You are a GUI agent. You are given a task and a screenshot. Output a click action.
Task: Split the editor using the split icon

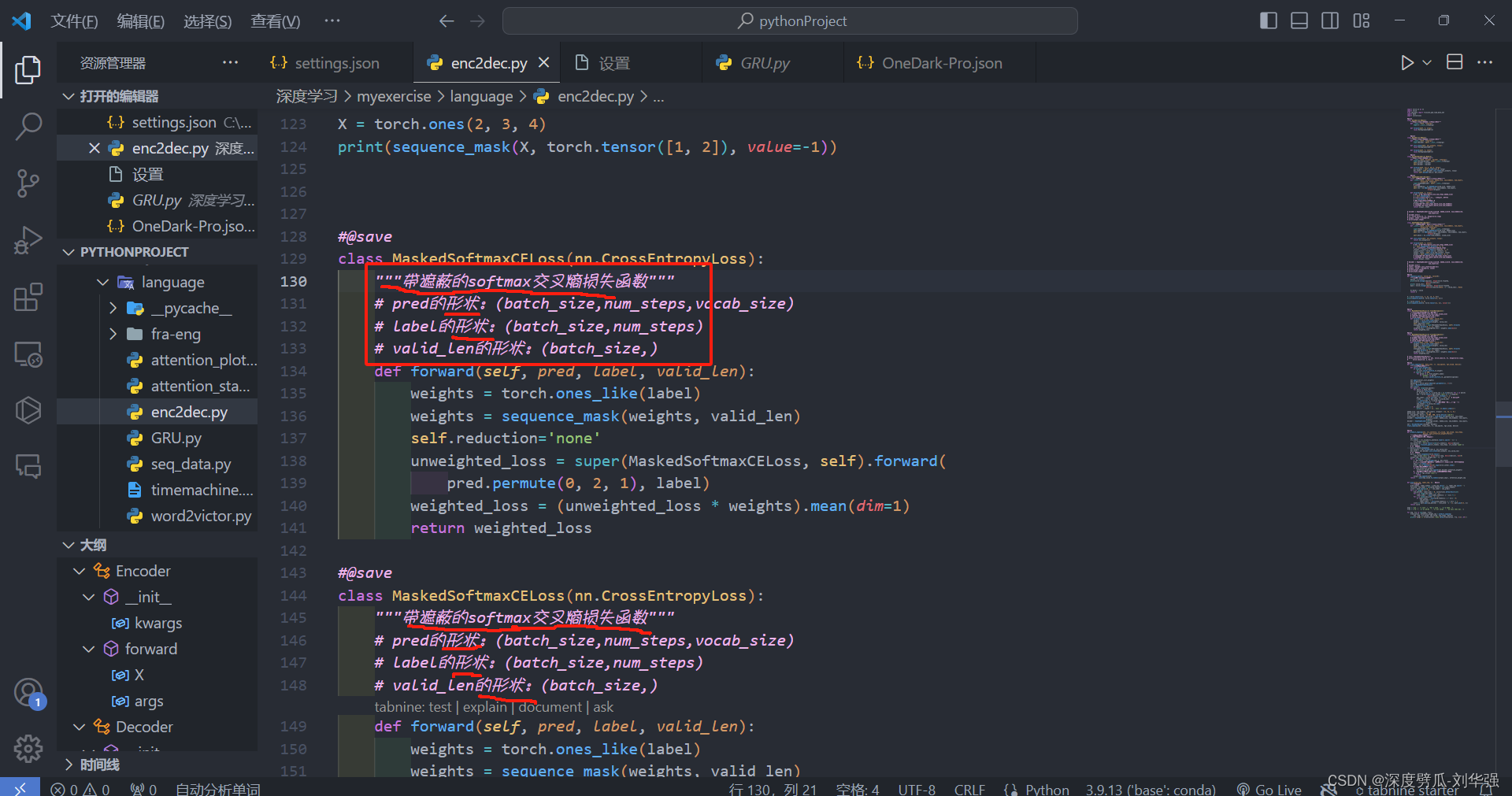pos(1455,62)
